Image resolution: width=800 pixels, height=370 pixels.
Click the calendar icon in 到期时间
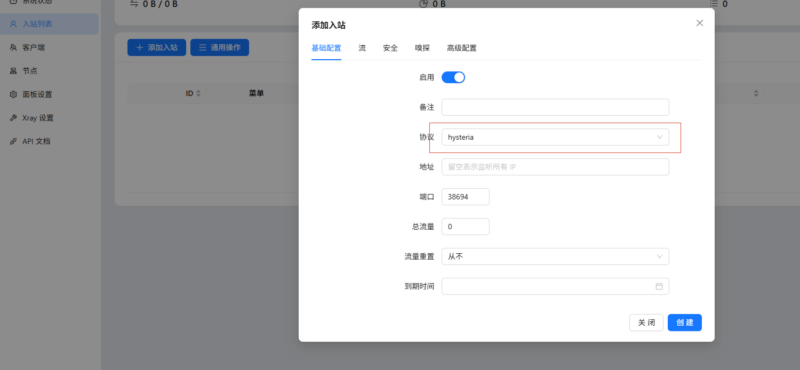point(659,286)
